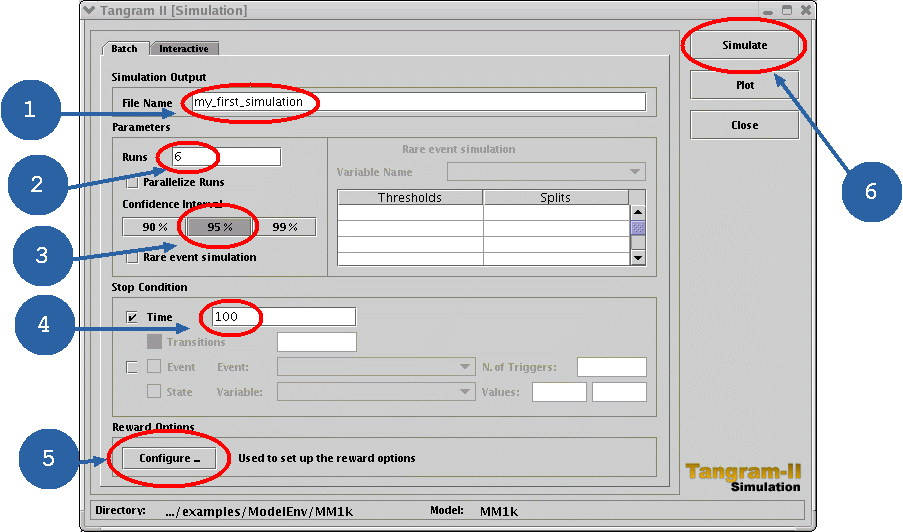The height and width of the screenshot is (532, 903).
Task: Enable Rare event simulation checkbox
Action: tap(132, 257)
